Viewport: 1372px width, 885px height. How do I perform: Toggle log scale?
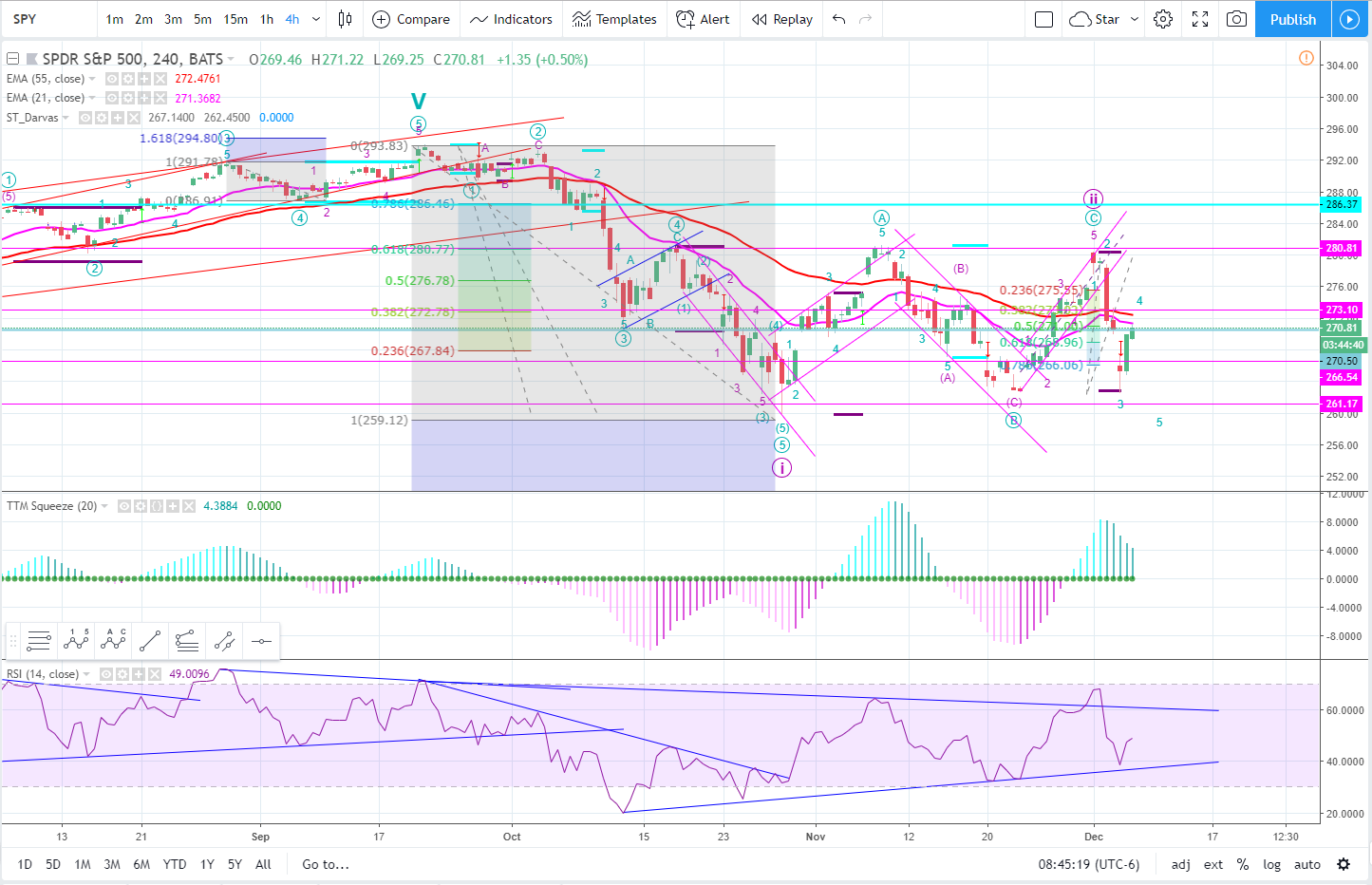click(1272, 864)
